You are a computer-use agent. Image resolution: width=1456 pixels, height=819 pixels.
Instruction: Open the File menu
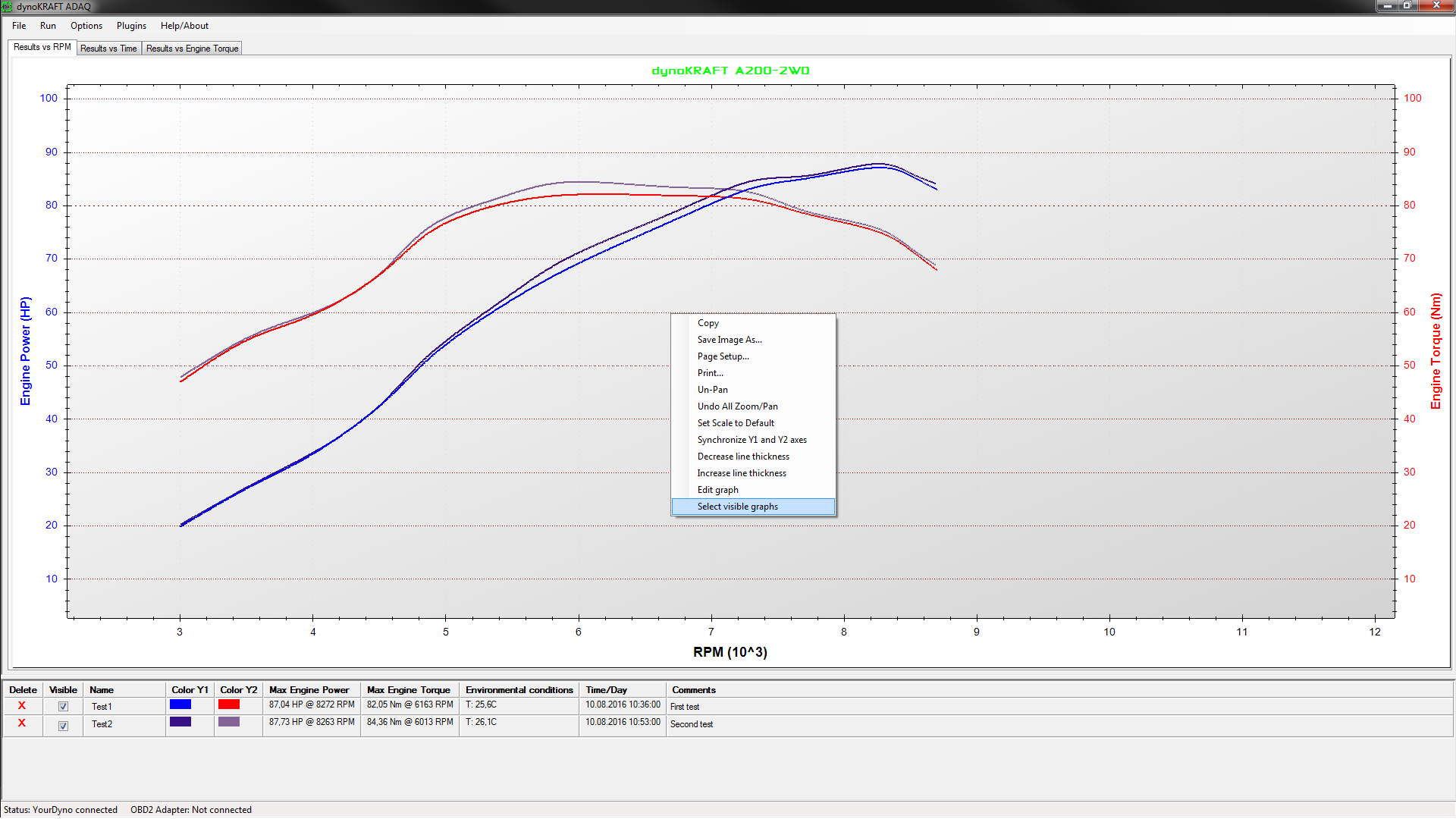coord(19,26)
